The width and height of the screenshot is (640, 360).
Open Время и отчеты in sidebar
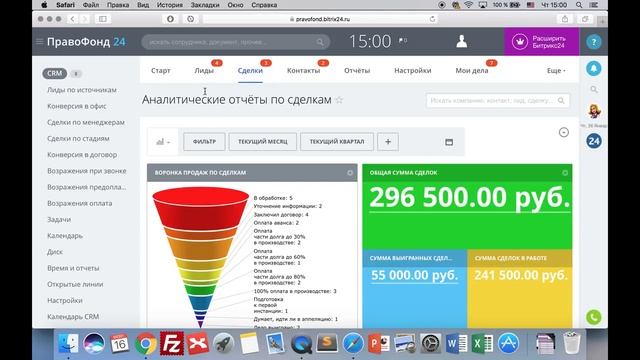[x=73, y=268]
